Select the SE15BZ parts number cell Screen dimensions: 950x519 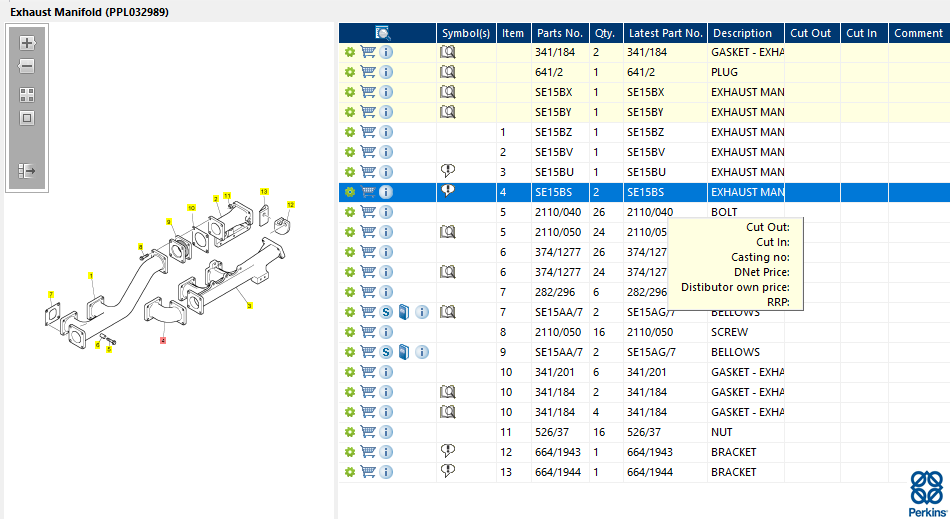(x=560, y=132)
